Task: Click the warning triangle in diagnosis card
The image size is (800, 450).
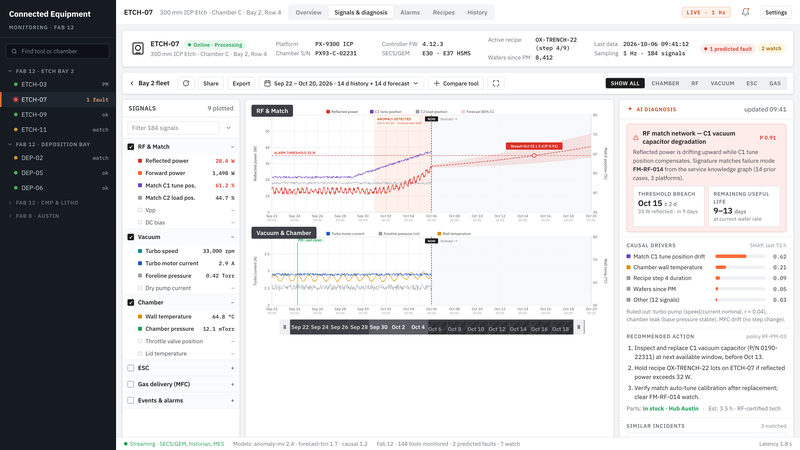Action: tap(635, 137)
